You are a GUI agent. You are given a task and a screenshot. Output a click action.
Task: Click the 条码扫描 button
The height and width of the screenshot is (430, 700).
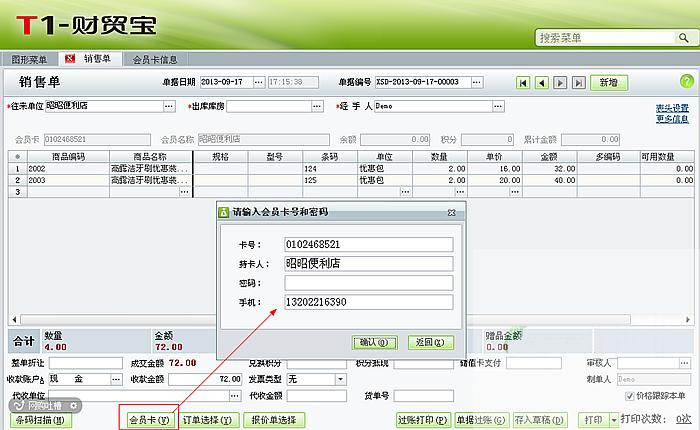coord(41,420)
